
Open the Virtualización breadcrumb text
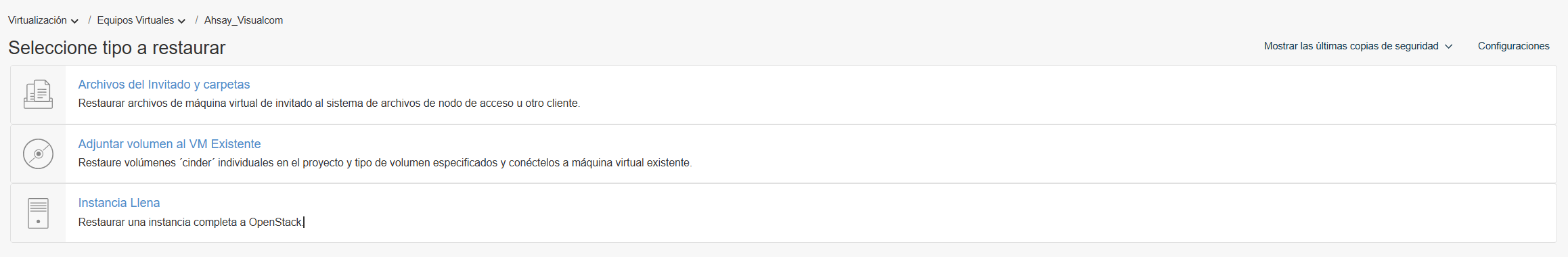[x=37, y=20]
